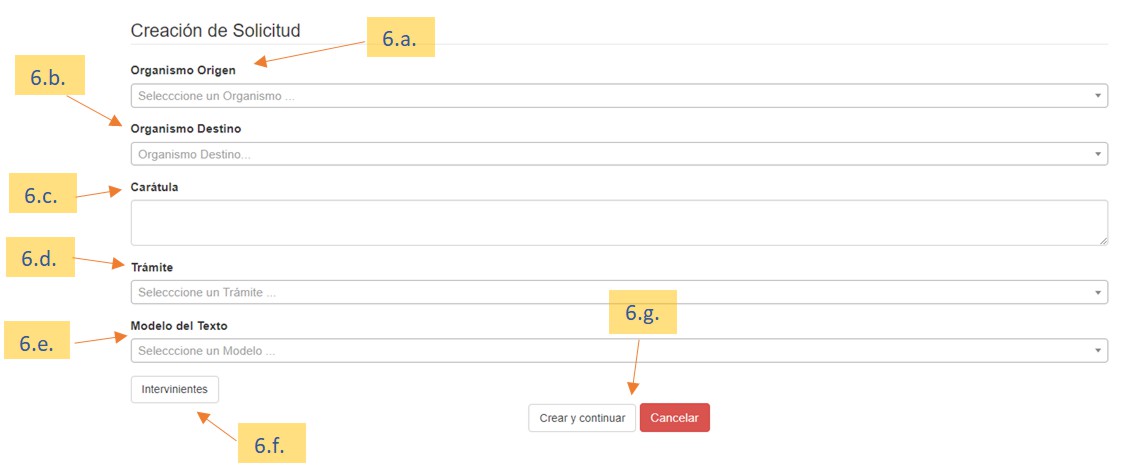
Task: Expand the Modelo del Texto dropdown
Action: [x=618, y=351]
